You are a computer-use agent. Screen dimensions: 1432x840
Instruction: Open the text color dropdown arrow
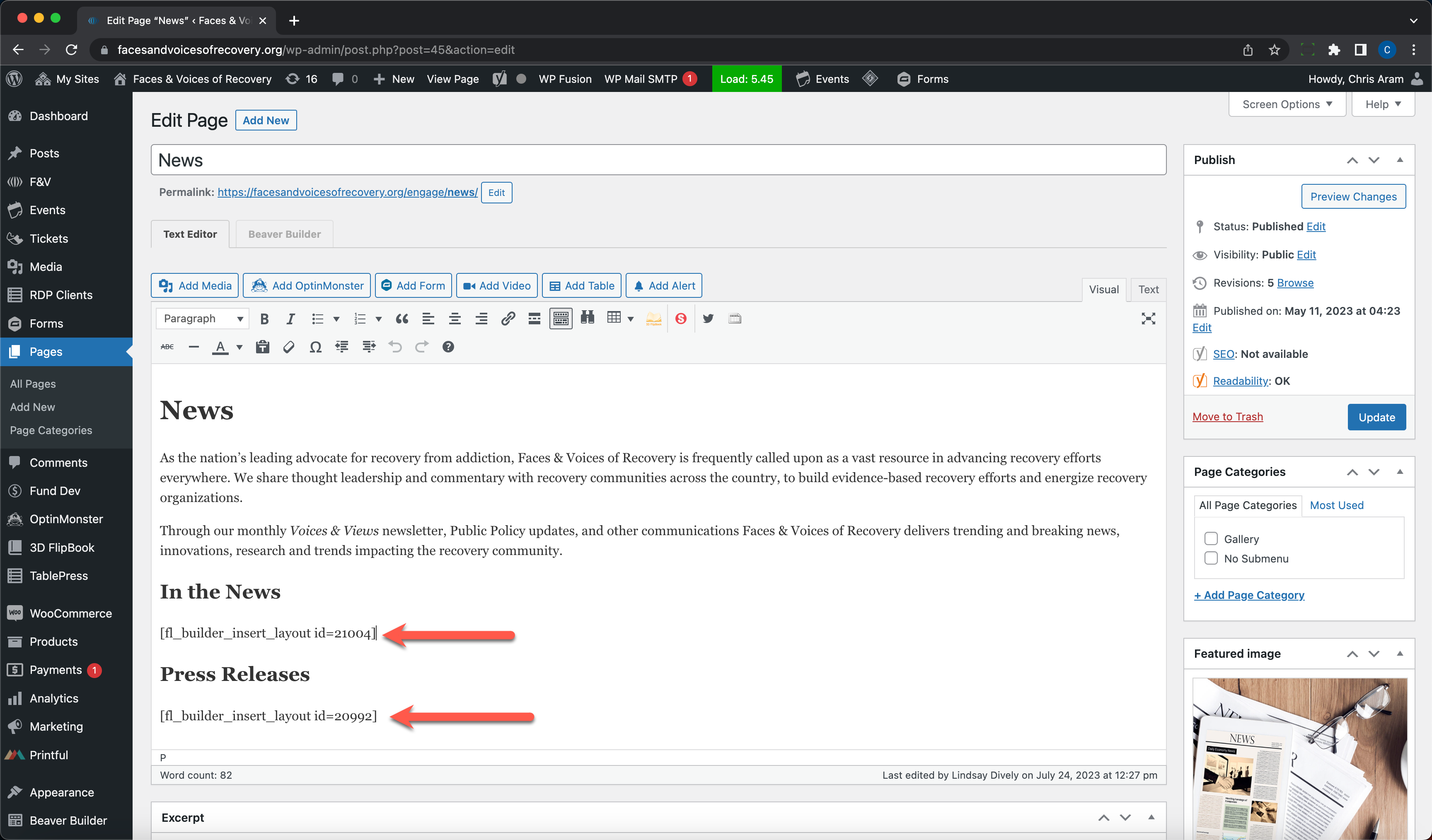coord(239,347)
